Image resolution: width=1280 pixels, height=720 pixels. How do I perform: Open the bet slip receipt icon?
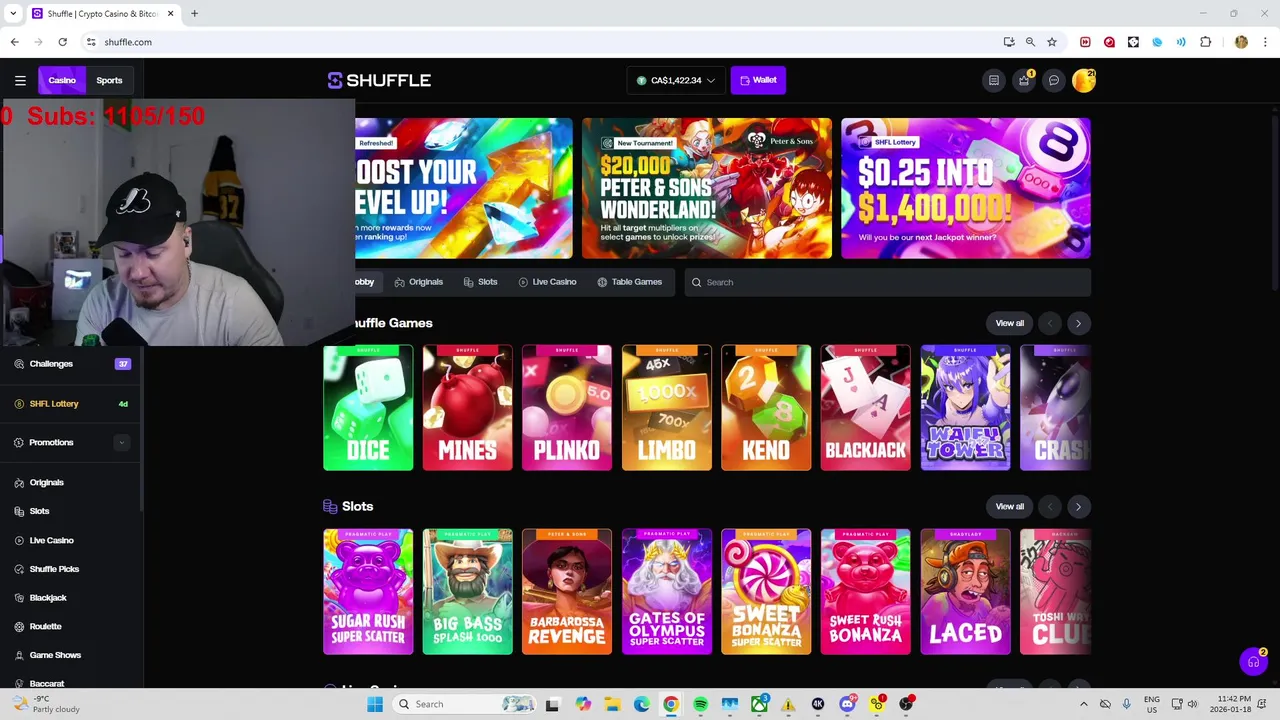993,80
